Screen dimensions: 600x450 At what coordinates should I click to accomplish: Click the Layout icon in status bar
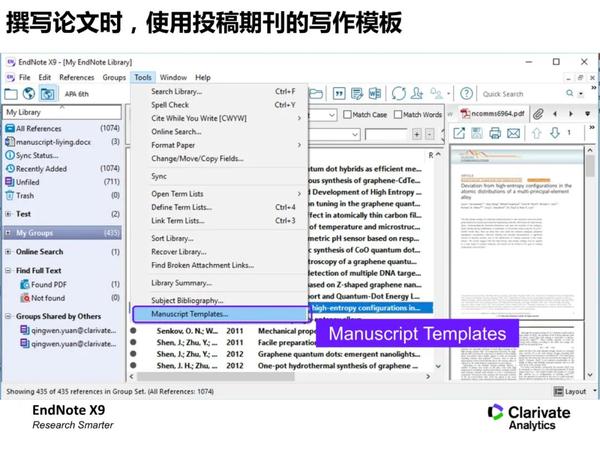559,391
